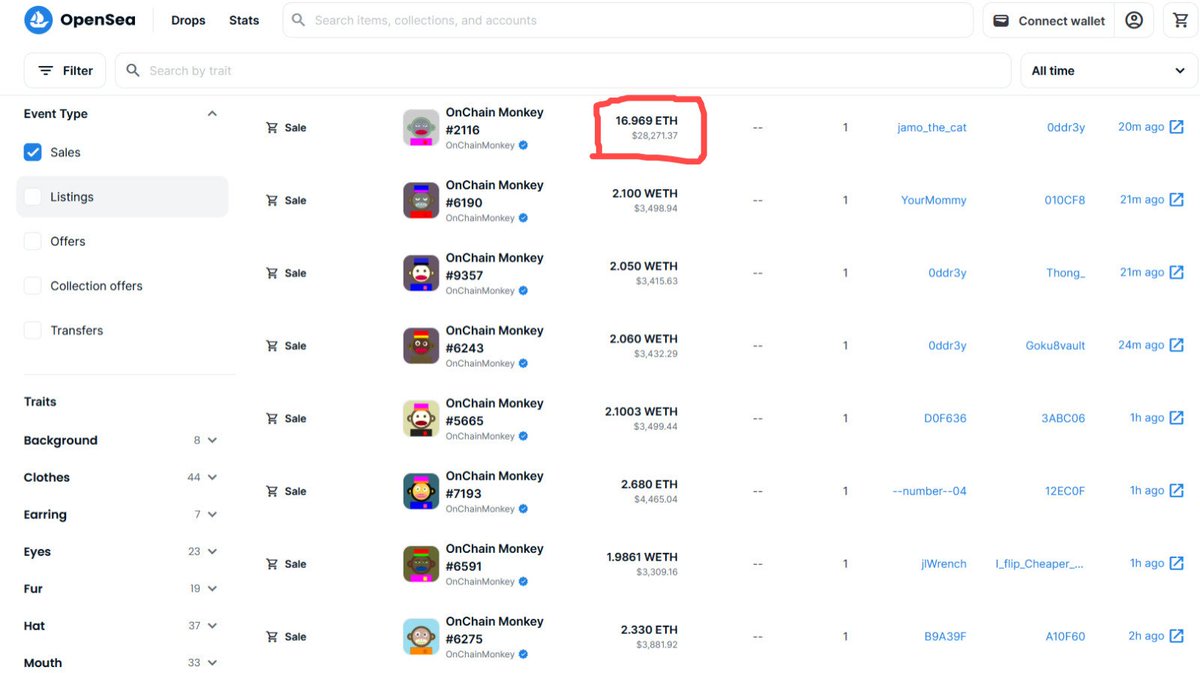Open the OnChain Monkey #6243 title
Image resolution: width=1200 pixels, height=673 pixels.
point(495,339)
